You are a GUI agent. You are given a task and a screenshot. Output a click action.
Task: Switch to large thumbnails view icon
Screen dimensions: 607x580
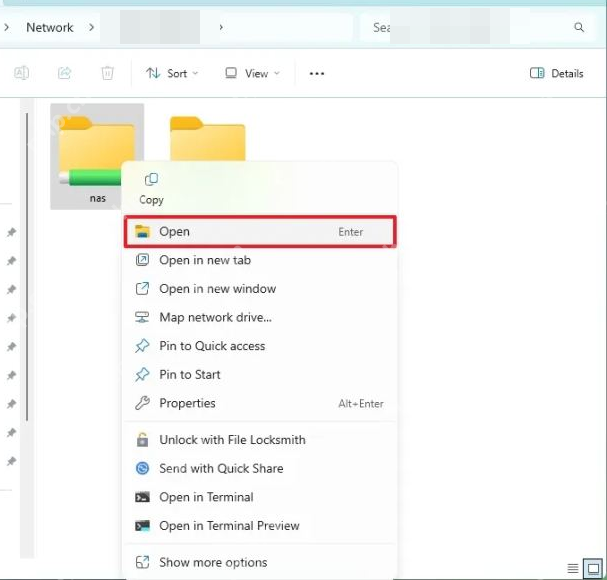pos(593,568)
